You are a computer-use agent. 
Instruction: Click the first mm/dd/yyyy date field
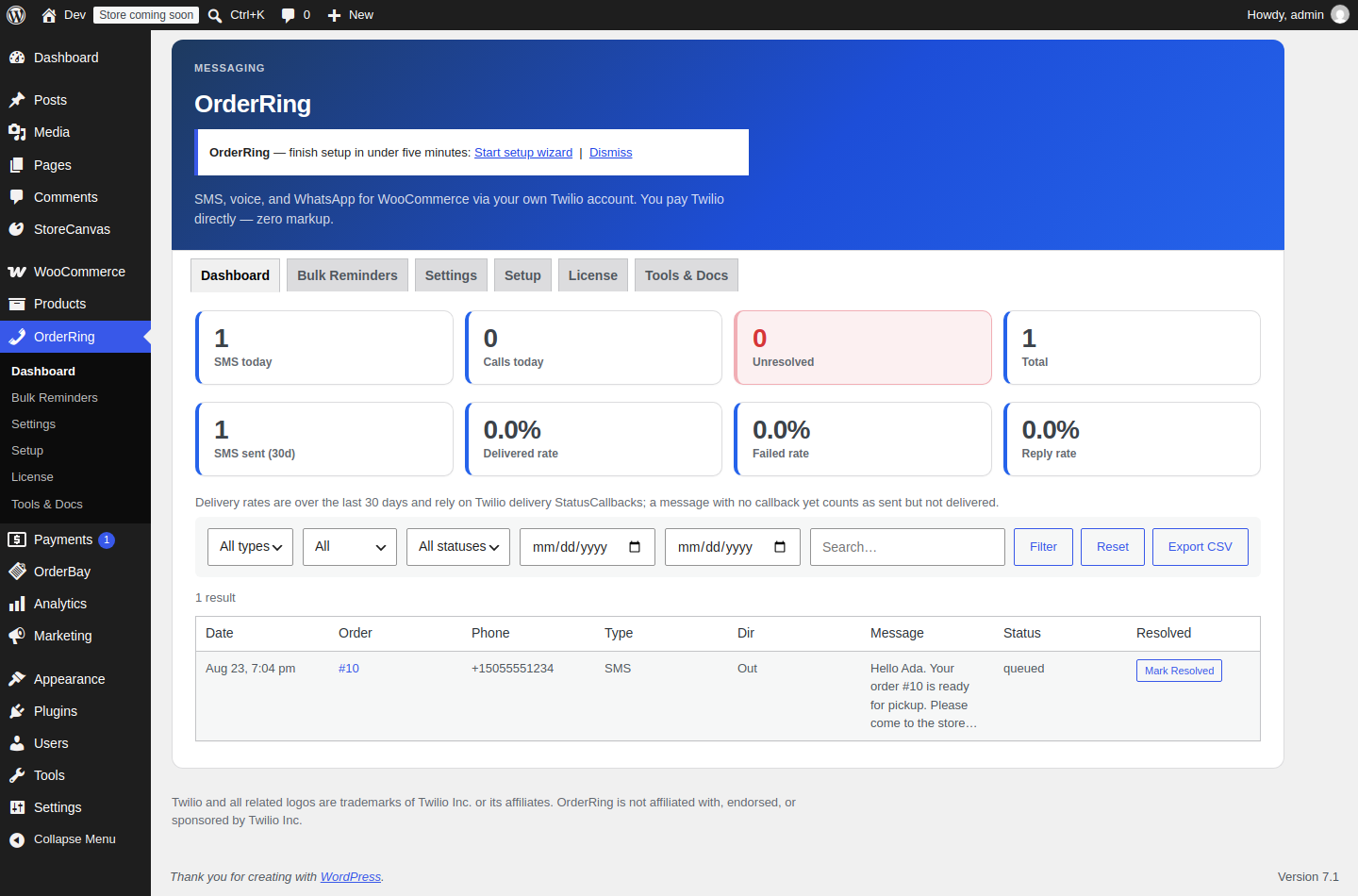pyautogui.click(x=588, y=547)
